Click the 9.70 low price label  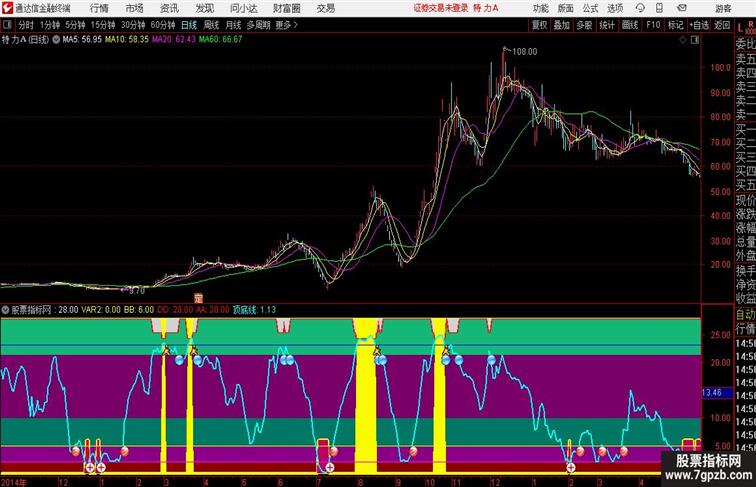[x=137, y=291]
